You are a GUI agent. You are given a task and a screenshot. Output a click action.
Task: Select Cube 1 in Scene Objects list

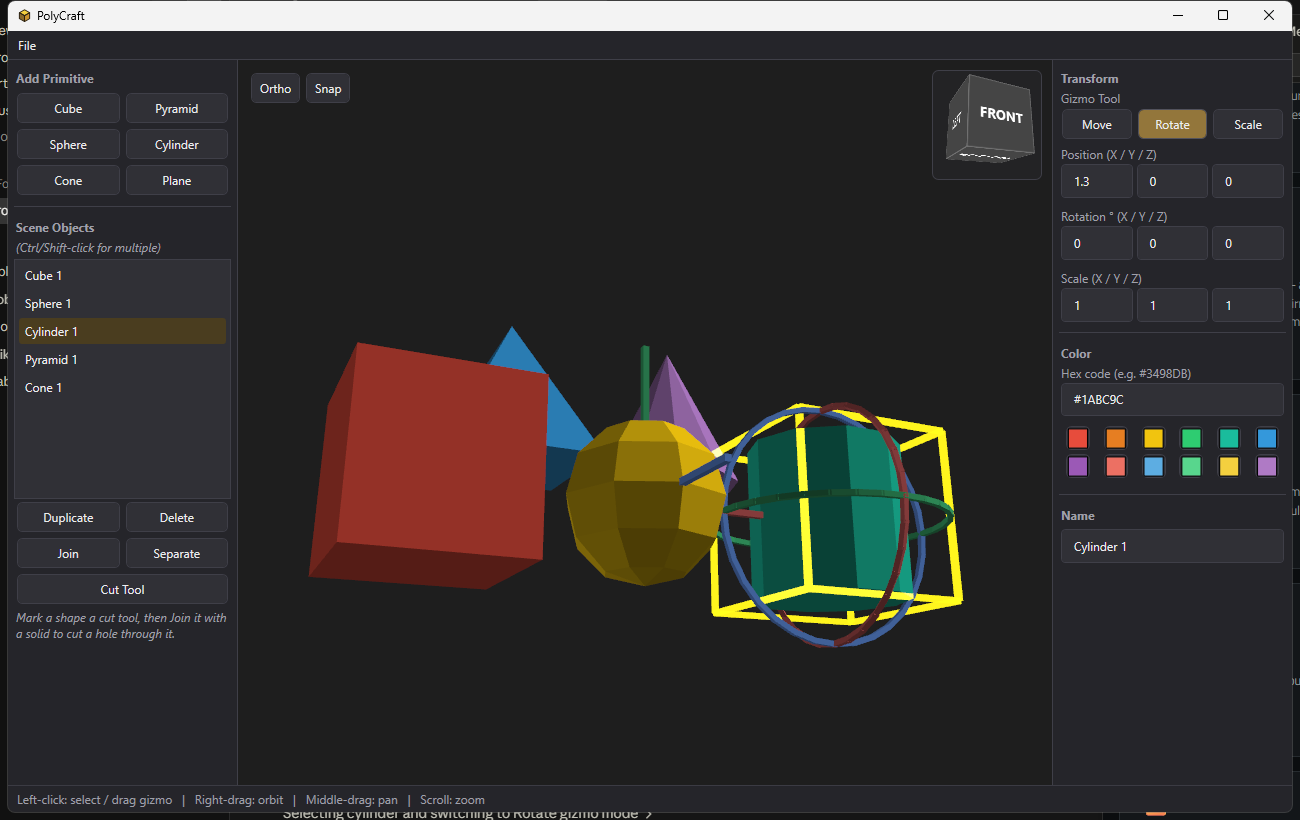[122, 275]
